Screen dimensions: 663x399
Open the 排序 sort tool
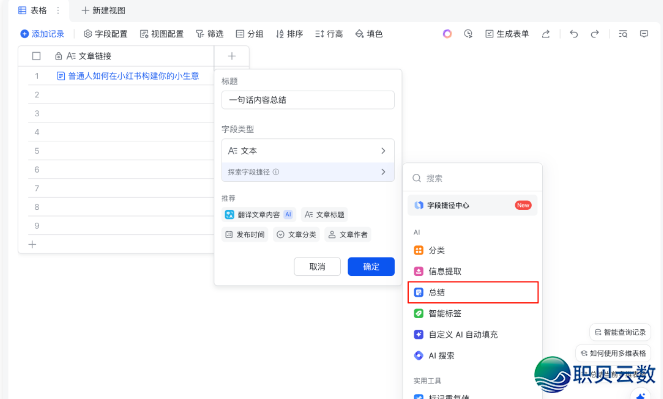click(289, 34)
